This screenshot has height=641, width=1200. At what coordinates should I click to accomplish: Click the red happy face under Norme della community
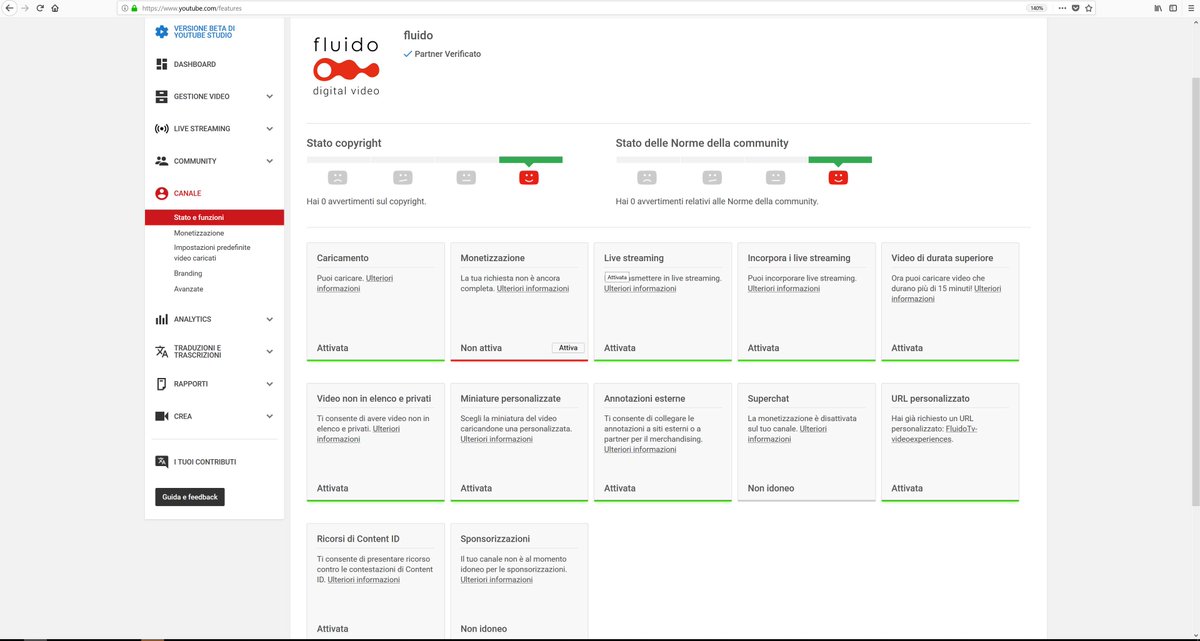click(838, 177)
